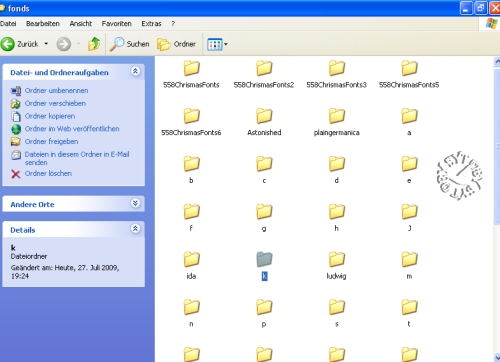This screenshot has height=362, width=500.
Task: Open the Extras menu
Action: tap(151, 24)
